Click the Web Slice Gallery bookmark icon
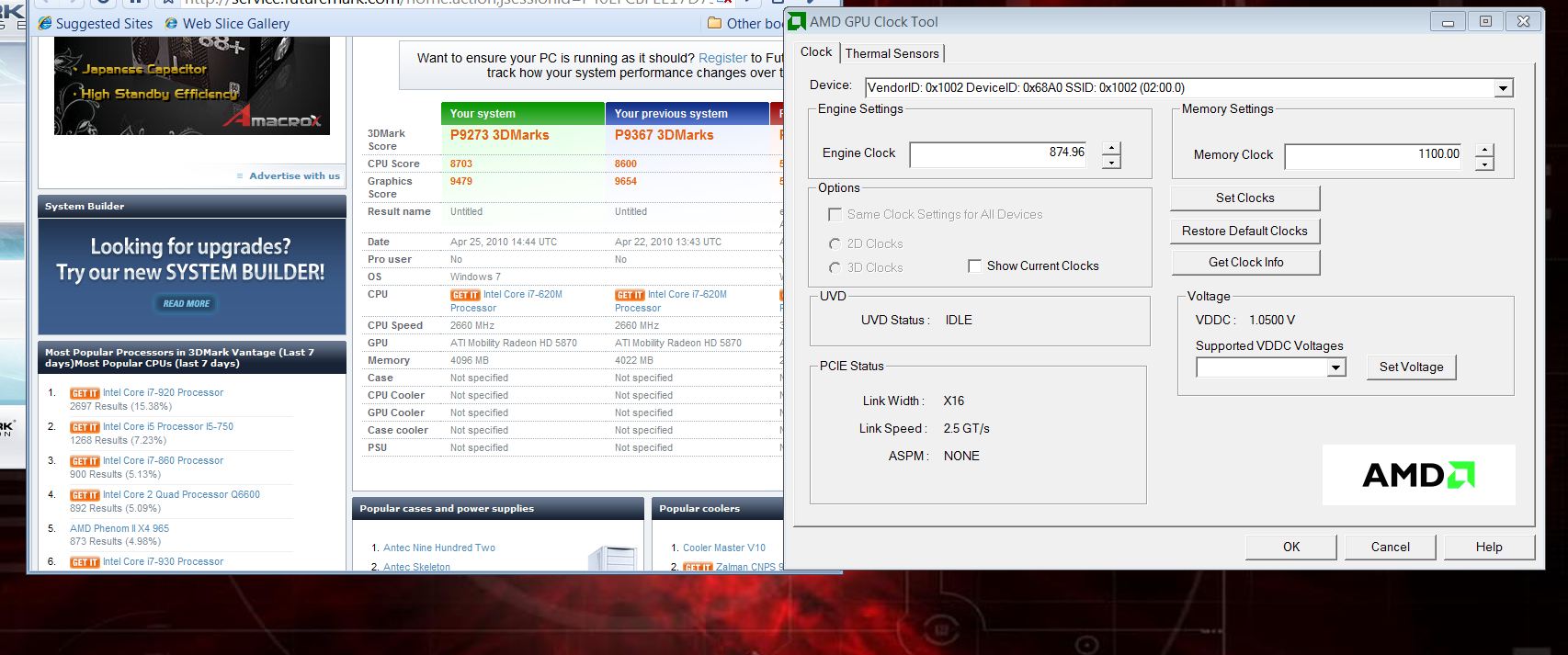The image size is (1568, 655). click(171, 24)
